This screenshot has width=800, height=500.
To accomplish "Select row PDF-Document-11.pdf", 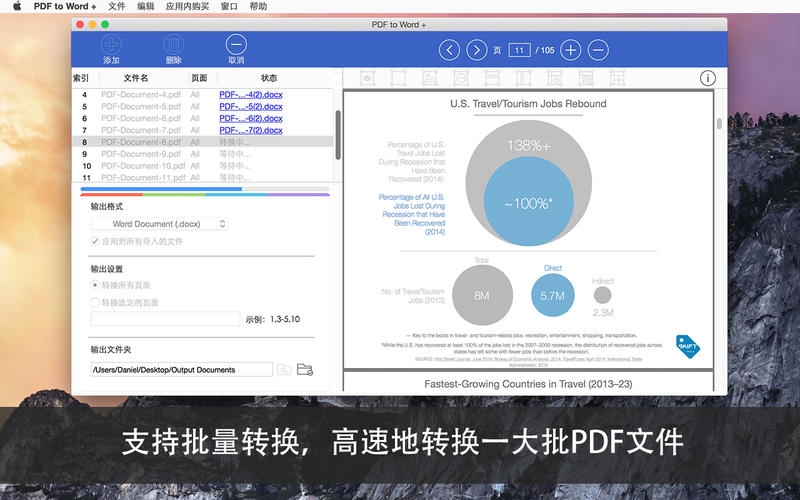I will pos(203,178).
